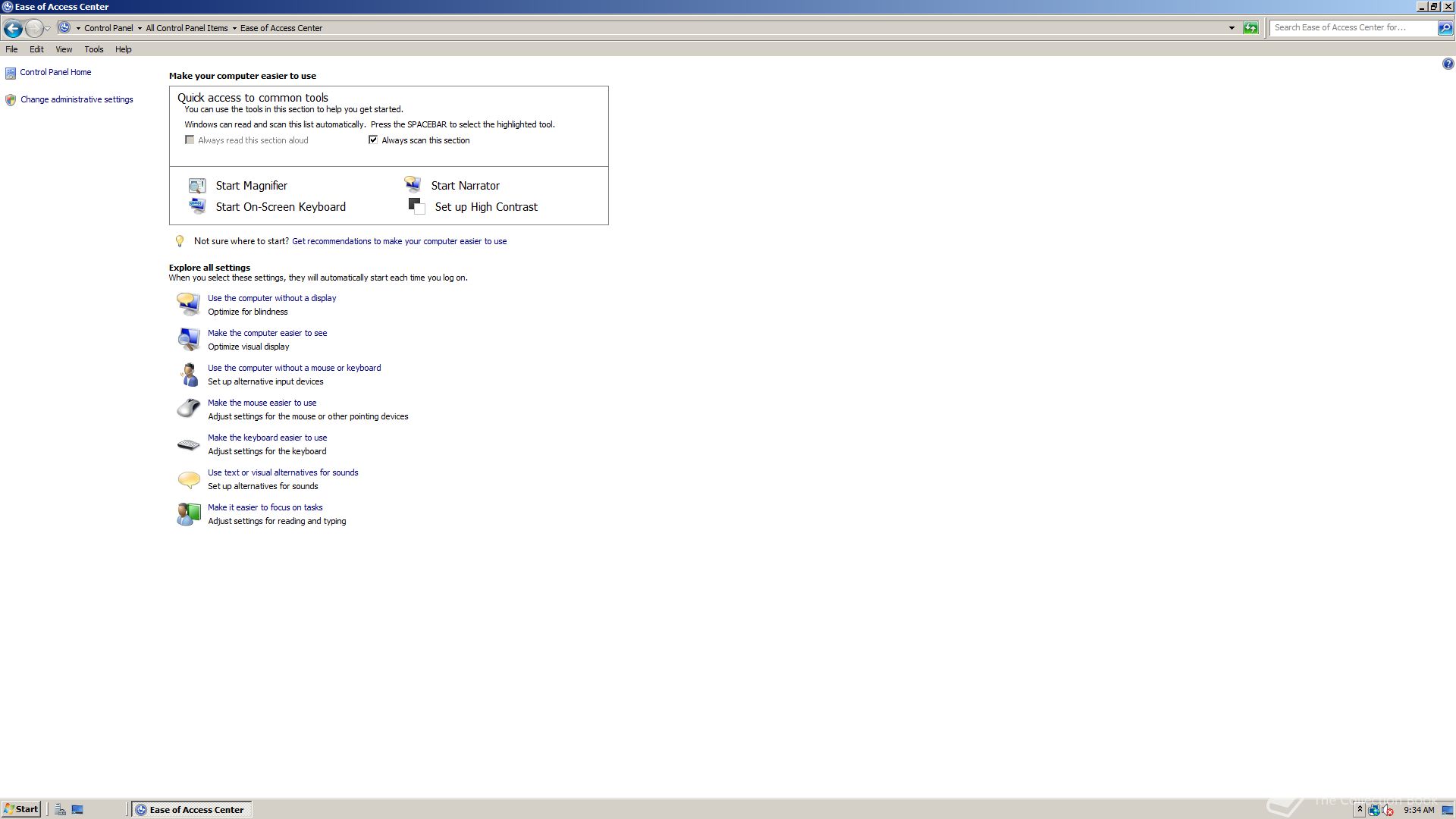1456x819 pixels.
Task: Open the Start menu
Action: point(21,809)
